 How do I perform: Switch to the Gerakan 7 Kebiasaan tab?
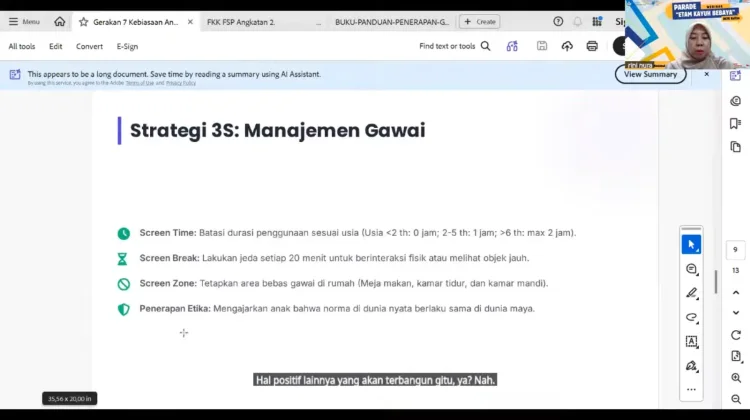click(x=135, y=22)
